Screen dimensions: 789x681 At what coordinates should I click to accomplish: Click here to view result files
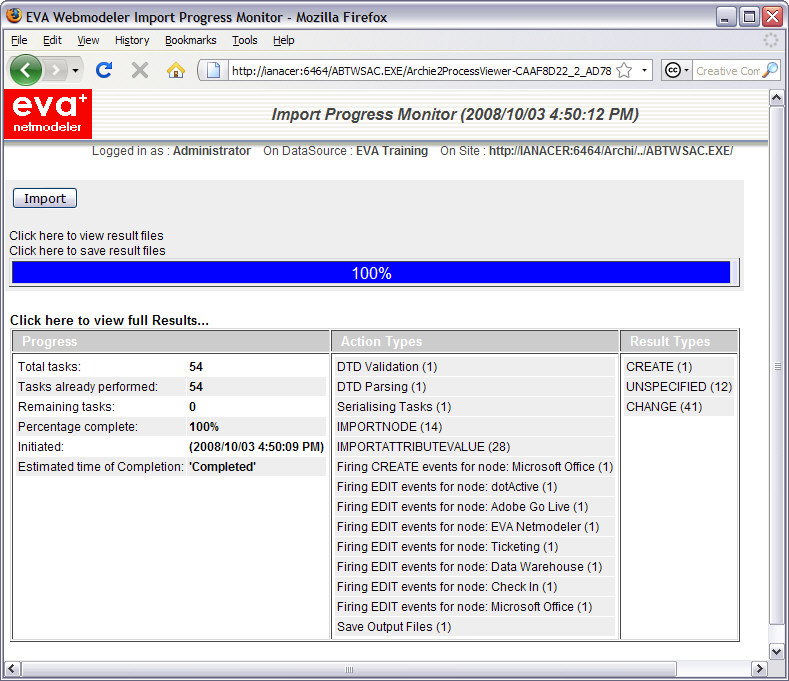tap(86, 236)
